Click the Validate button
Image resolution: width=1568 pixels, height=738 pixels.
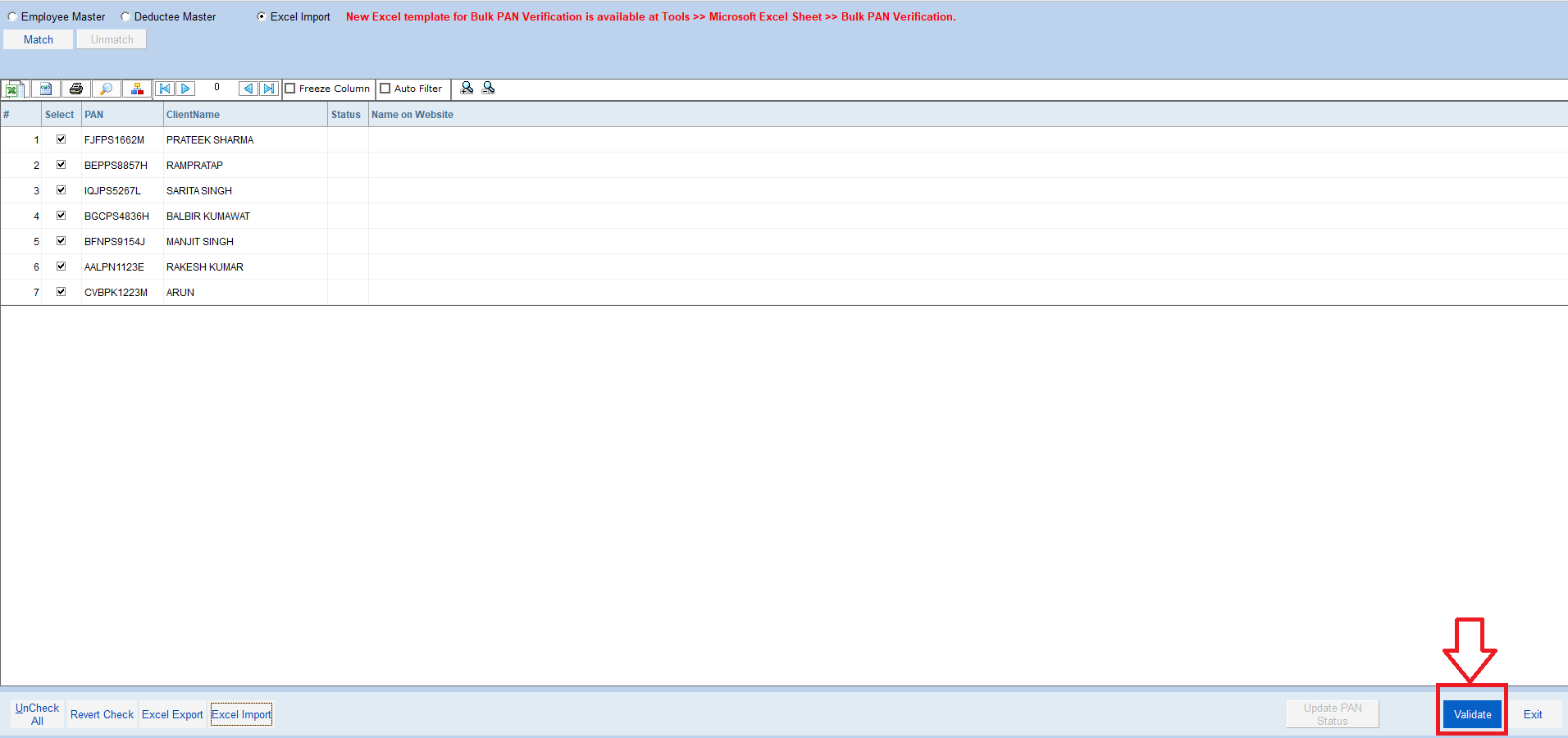click(1473, 714)
